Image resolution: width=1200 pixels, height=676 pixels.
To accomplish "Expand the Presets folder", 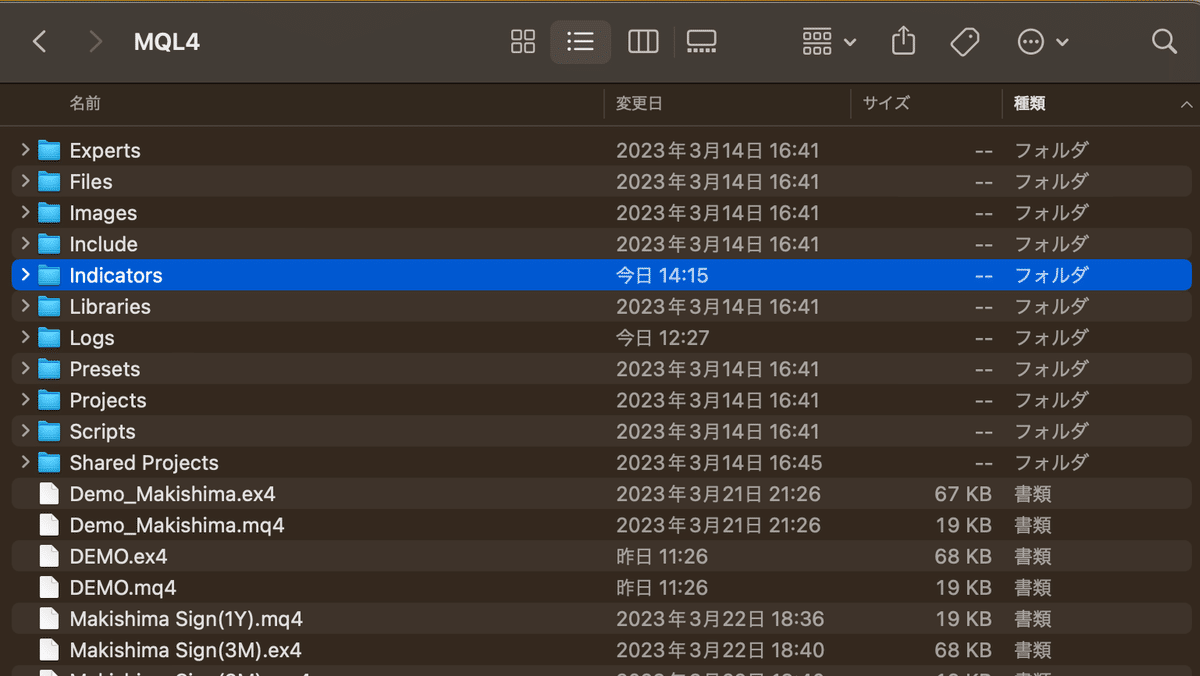I will [25, 368].
